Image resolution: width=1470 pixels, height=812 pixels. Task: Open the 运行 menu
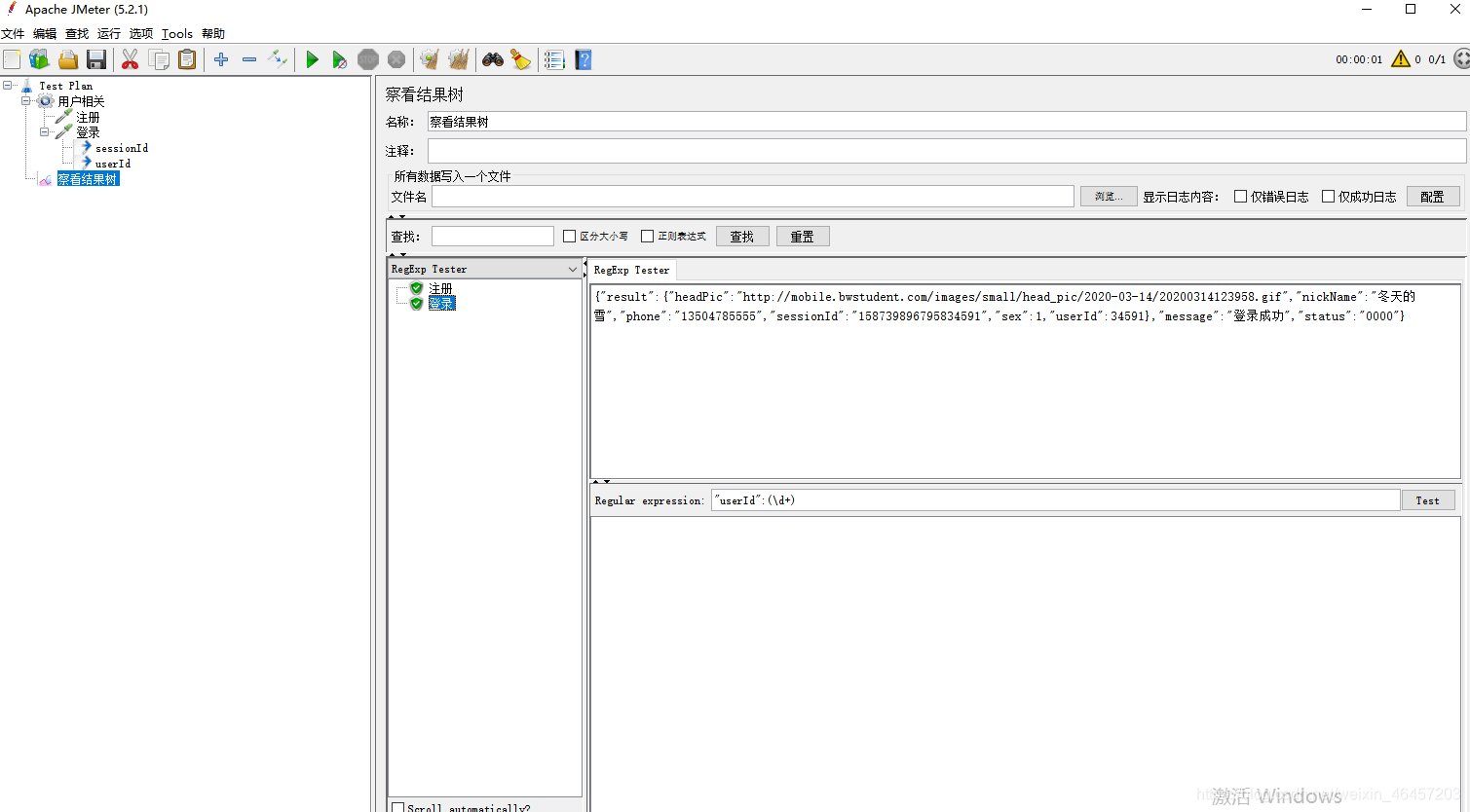[109, 34]
